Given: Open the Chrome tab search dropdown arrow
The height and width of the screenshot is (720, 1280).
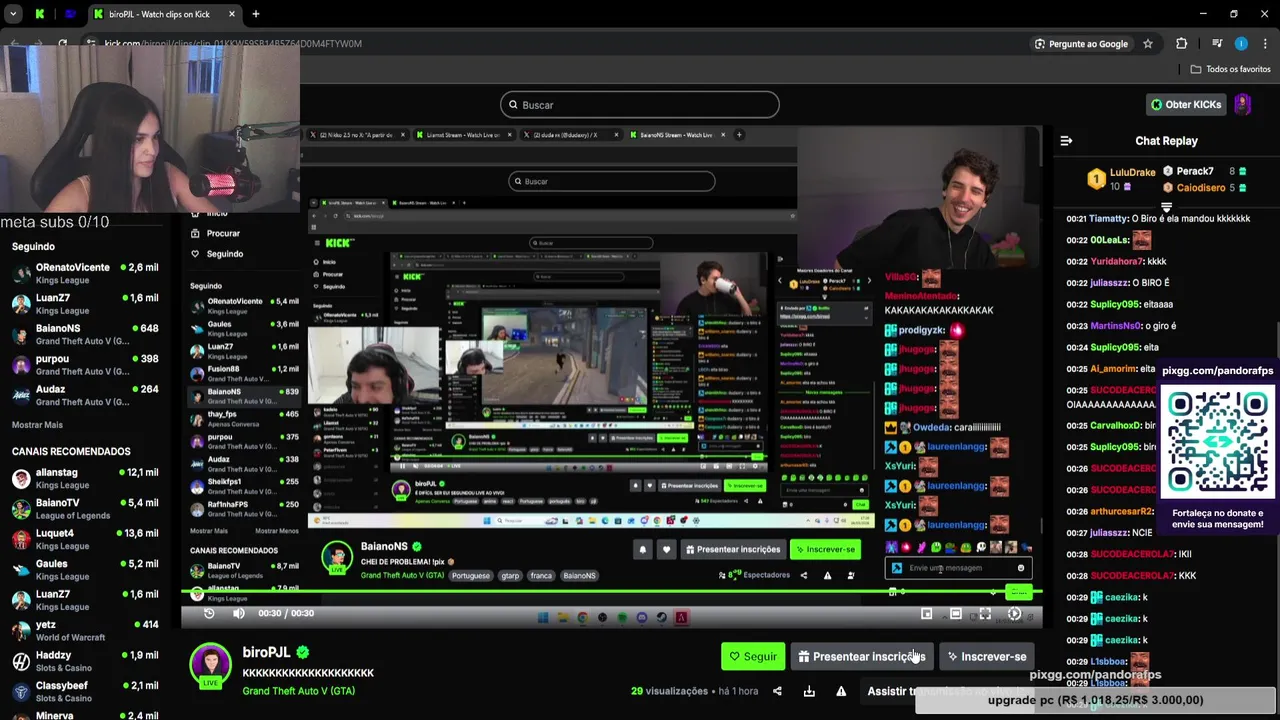Looking at the screenshot, I should pyautogui.click(x=12, y=14).
